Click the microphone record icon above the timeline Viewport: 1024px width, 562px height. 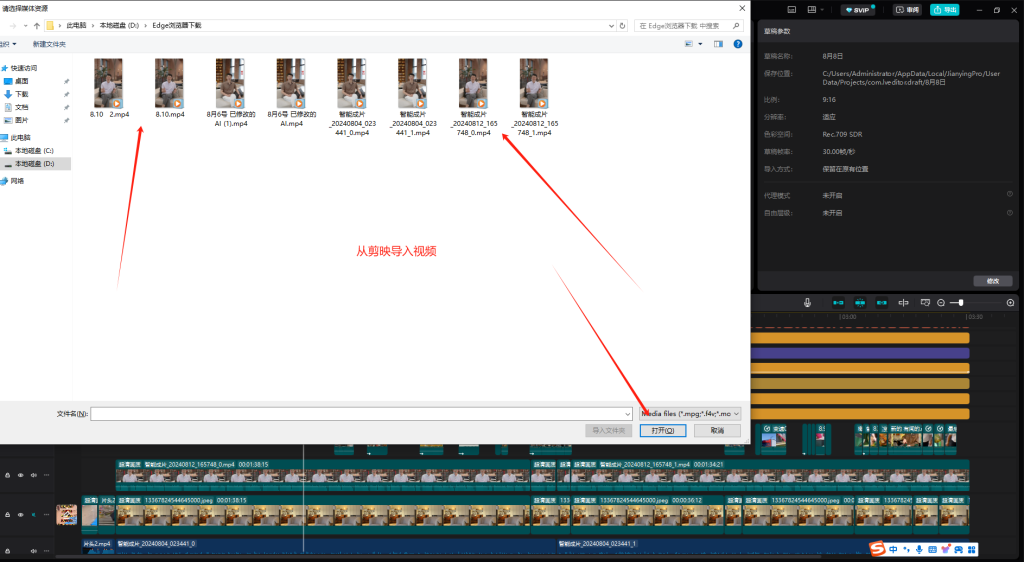pyautogui.click(x=807, y=303)
